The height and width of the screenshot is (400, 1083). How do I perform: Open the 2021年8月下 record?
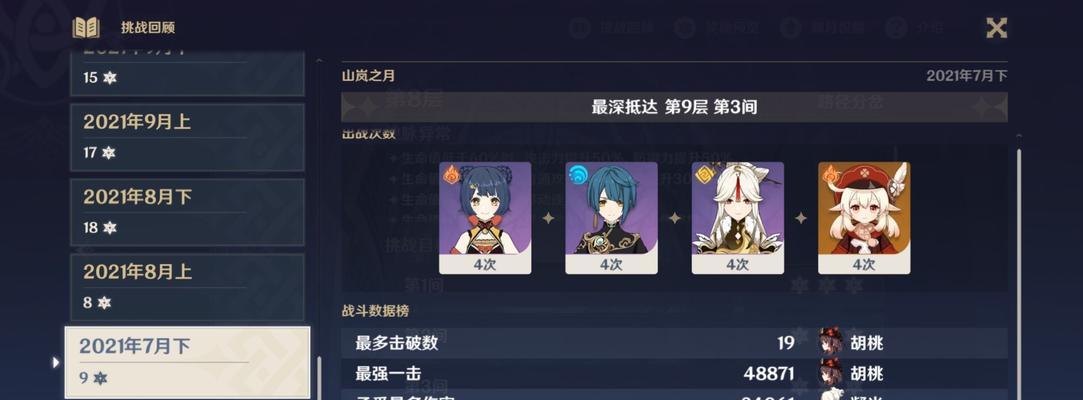[x=187, y=212]
